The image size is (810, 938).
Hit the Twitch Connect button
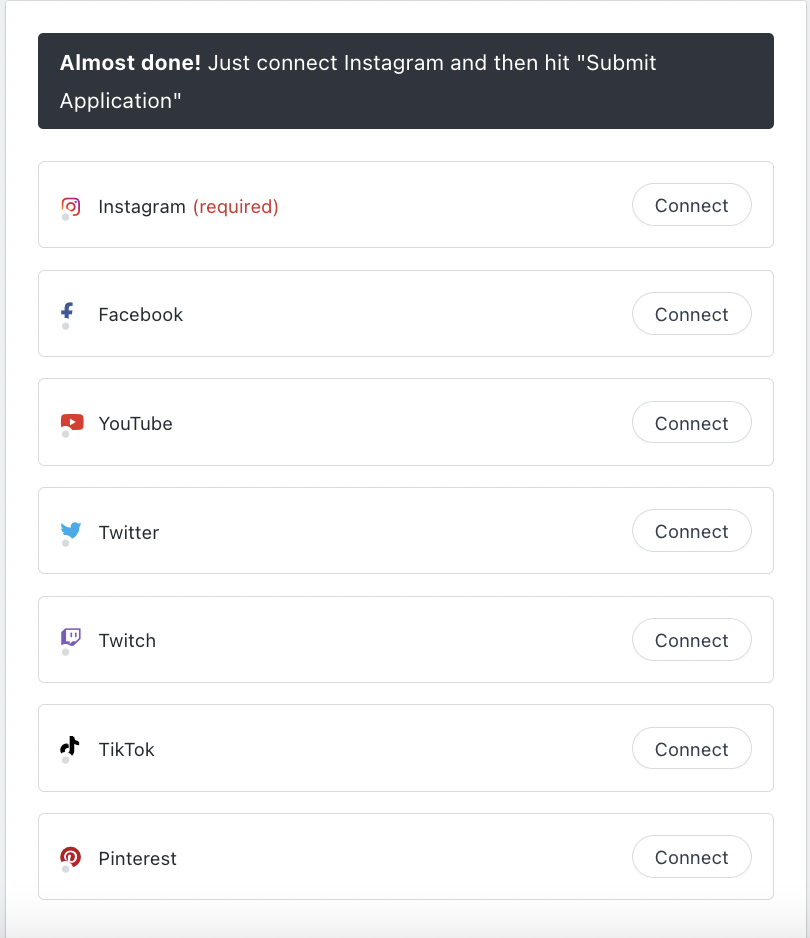[691, 640]
